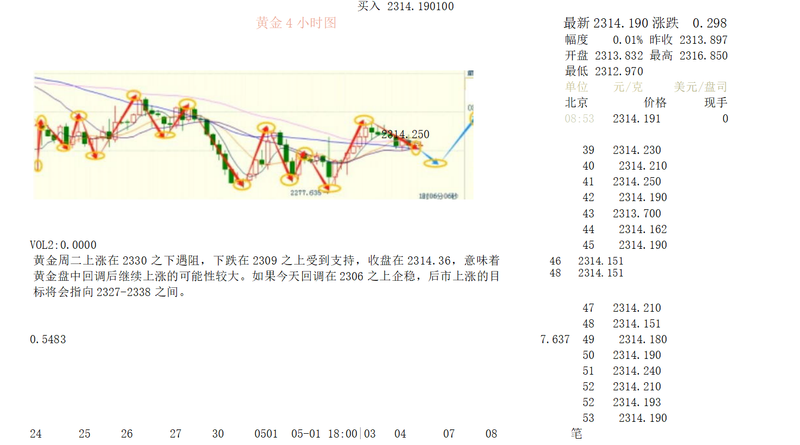Click the 北京 time column header
800x445 pixels.
[576, 103]
